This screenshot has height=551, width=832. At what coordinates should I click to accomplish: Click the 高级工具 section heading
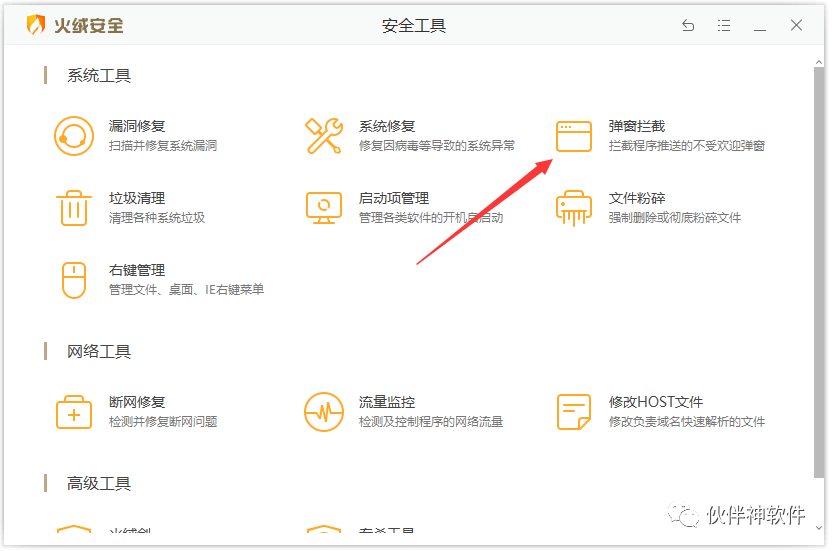[99, 484]
